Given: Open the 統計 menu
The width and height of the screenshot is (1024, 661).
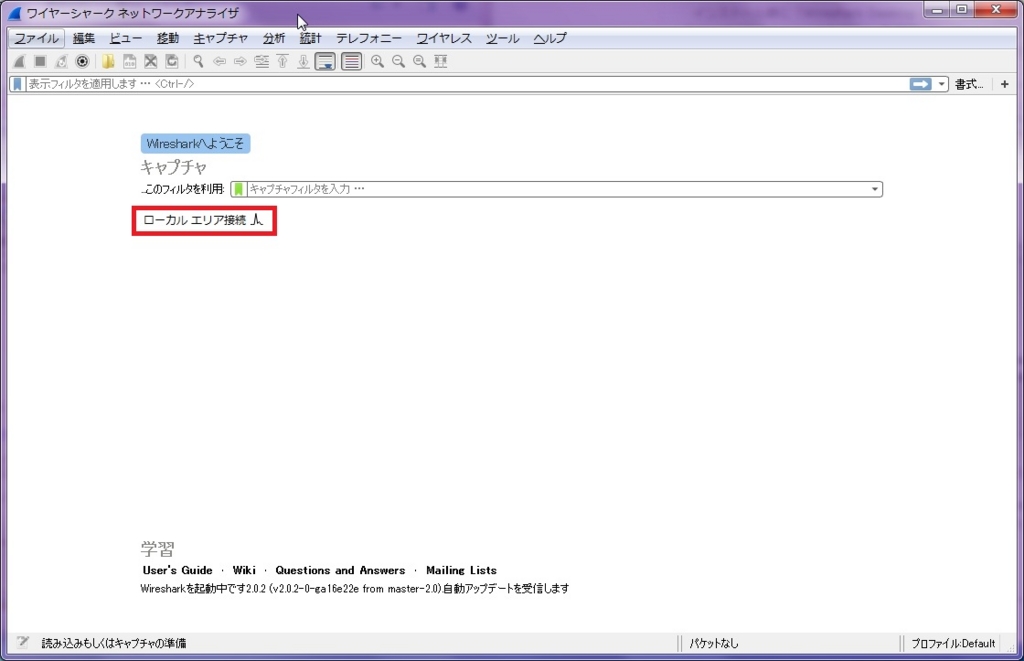Looking at the screenshot, I should [310, 38].
